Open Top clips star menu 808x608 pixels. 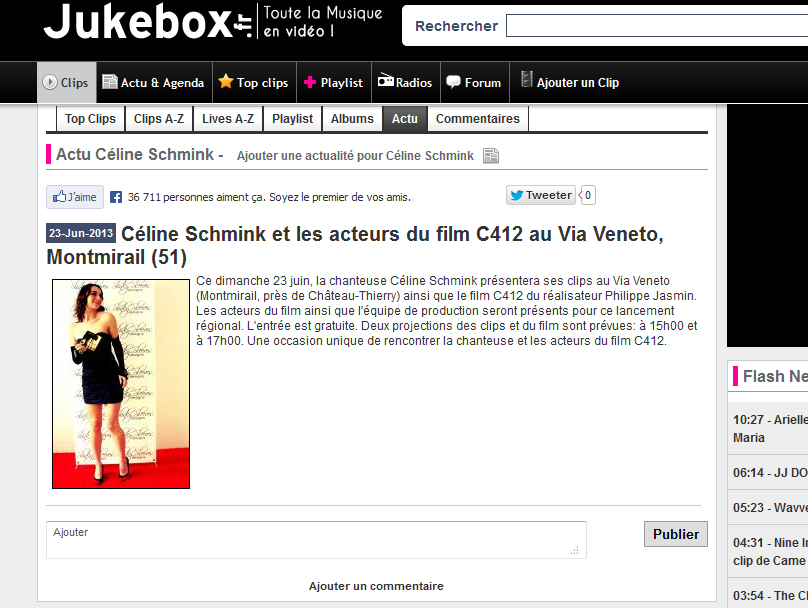254,82
